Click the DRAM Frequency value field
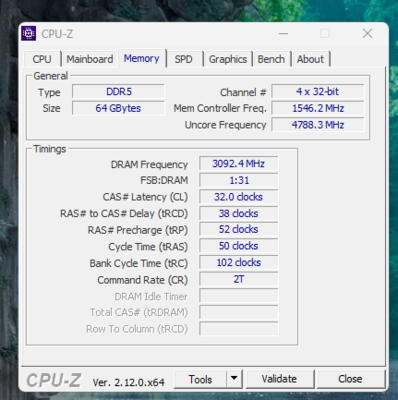Viewport: 398px width, 400px height. pos(239,163)
